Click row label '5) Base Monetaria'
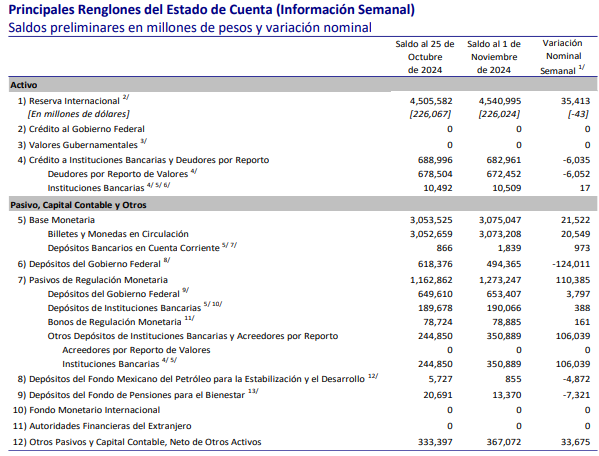Screen dimensions: 599x456 pyautogui.click(x=56, y=220)
